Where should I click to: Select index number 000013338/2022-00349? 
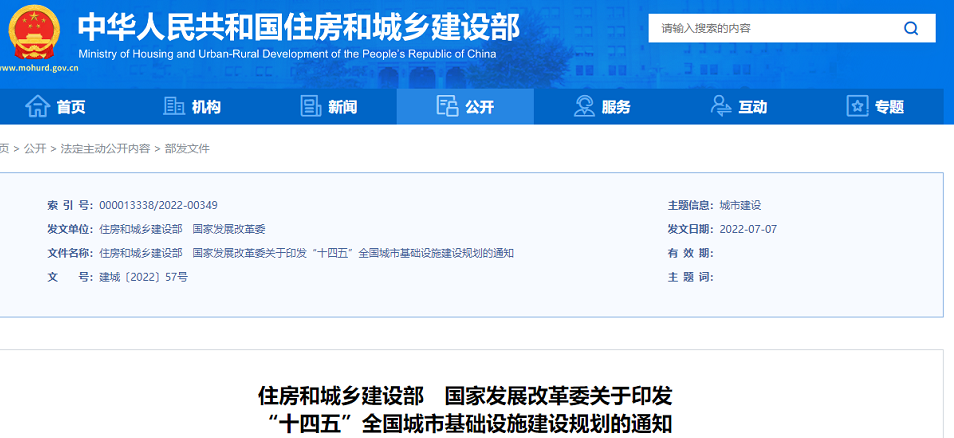158,205
